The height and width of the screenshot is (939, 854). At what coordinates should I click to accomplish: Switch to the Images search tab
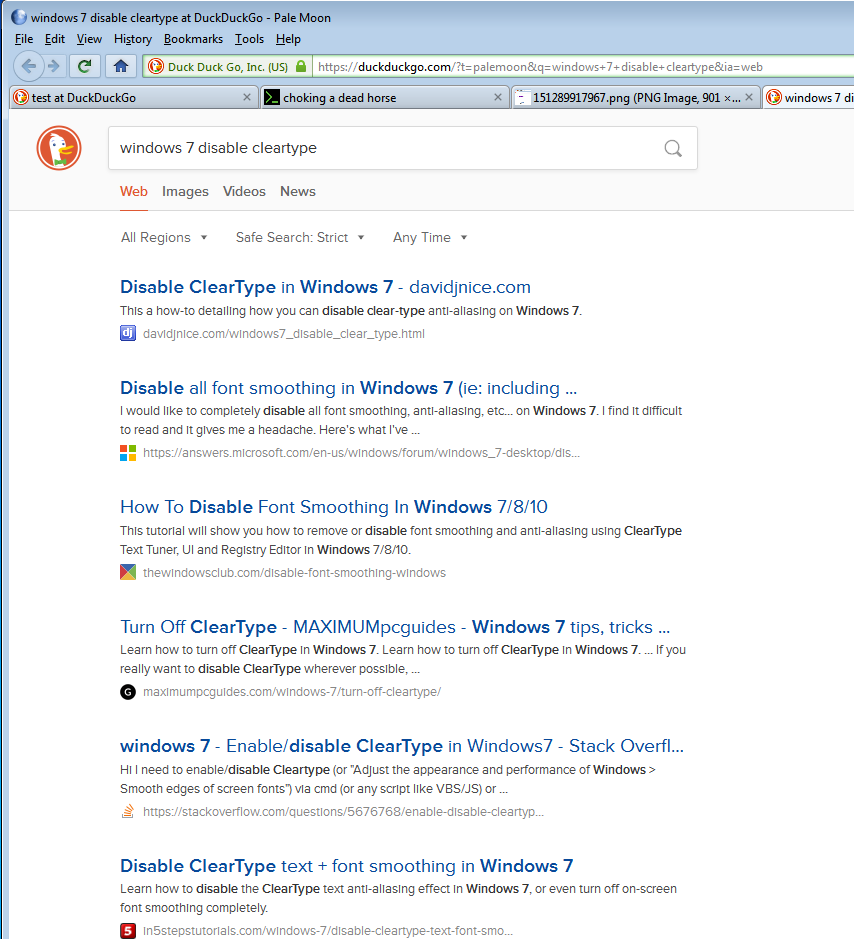(x=185, y=192)
